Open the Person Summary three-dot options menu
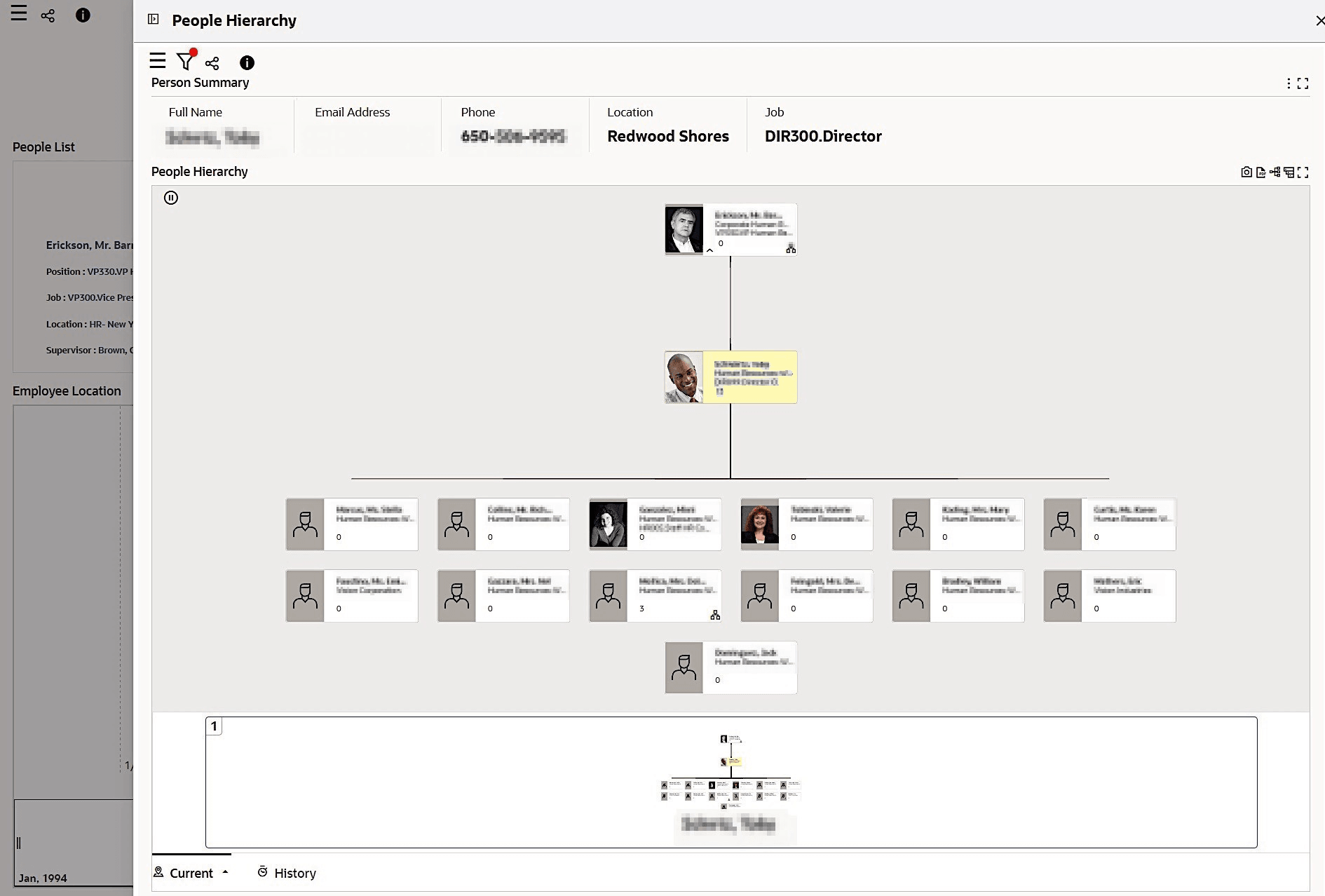 click(x=1289, y=83)
